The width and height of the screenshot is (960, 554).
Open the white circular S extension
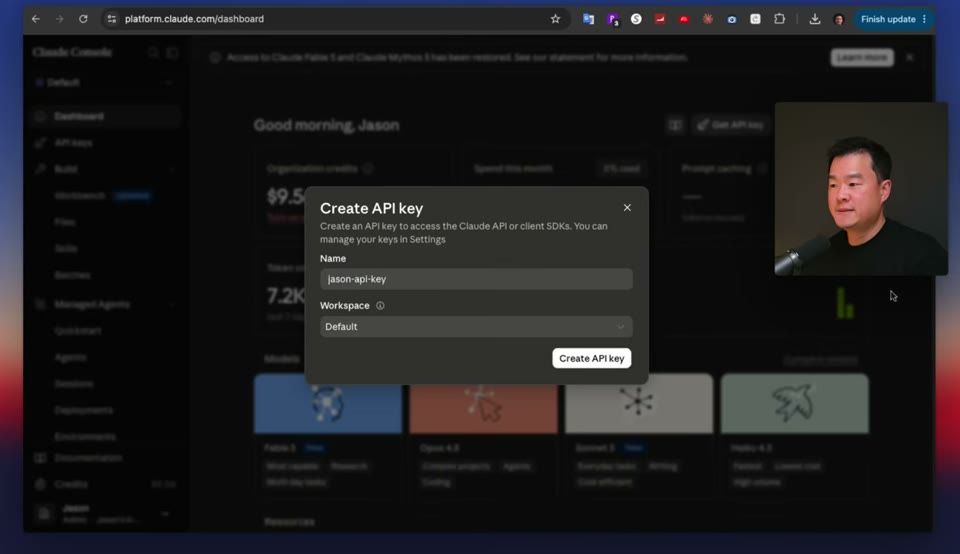[636, 19]
